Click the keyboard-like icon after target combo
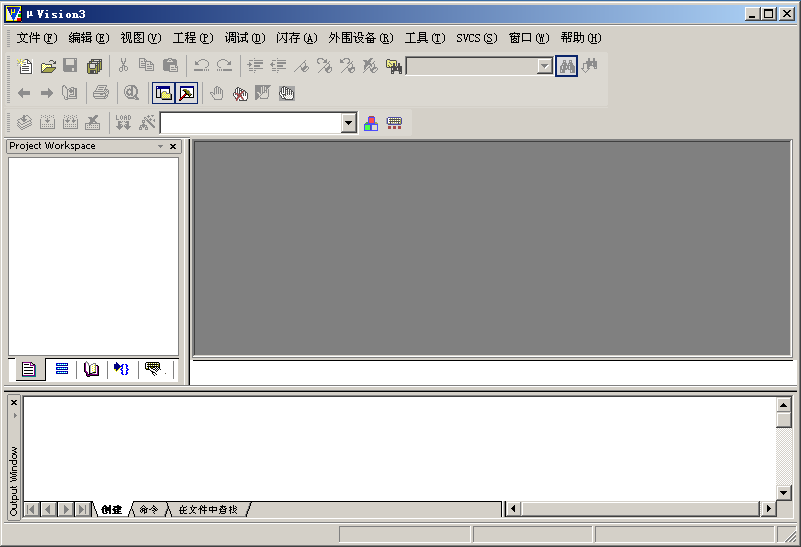801x547 pixels. [394, 123]
